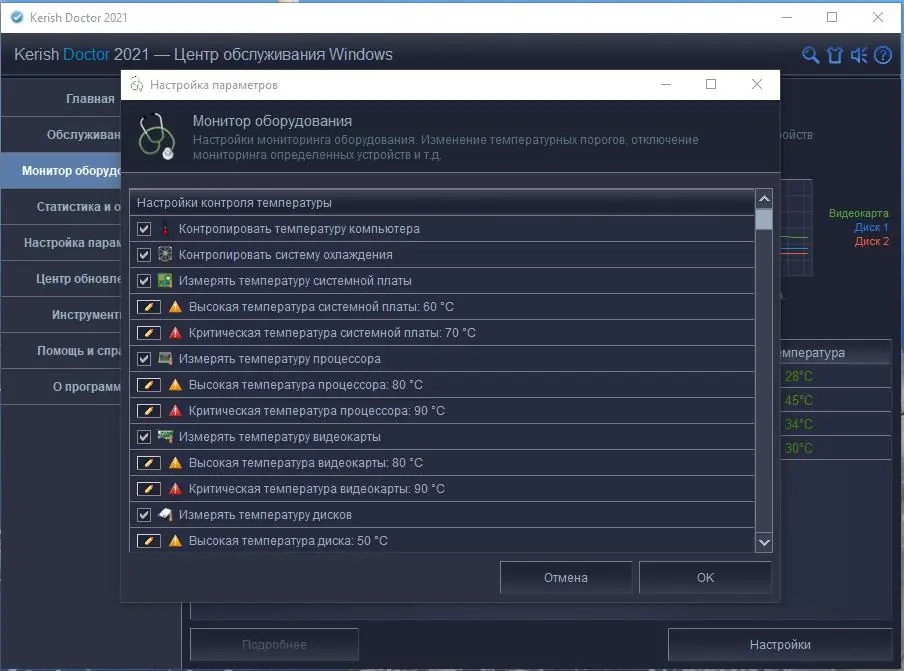Click the settings list scrollbar thumb
904x671 pixels.
764,219
